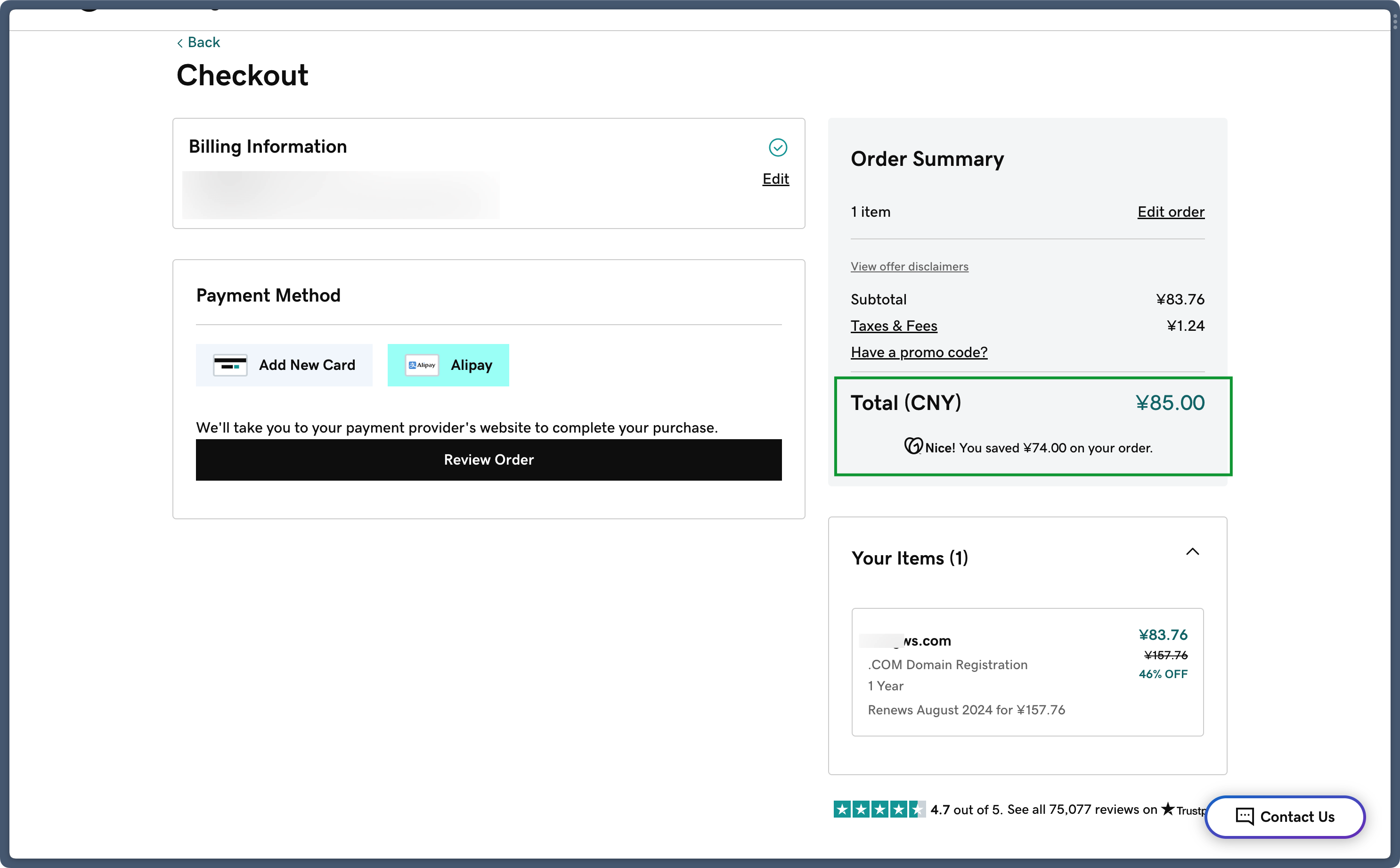Image resolution: width=1400 pixels, height=868 pixels.
Task: Select Alipay as payment method
Action: coord(448,365)
